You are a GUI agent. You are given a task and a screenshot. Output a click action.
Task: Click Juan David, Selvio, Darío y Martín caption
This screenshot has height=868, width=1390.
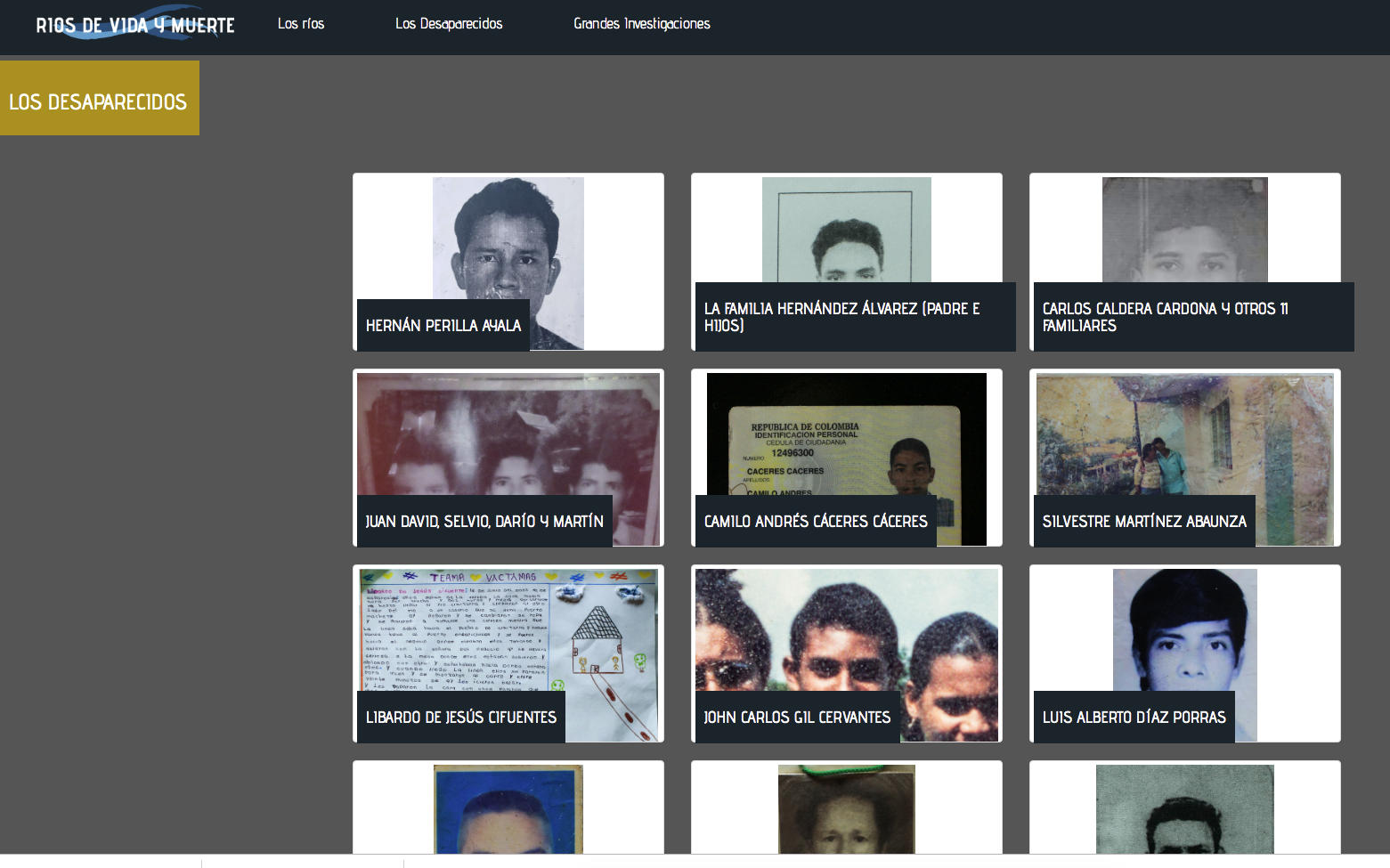tap(484, 521)
